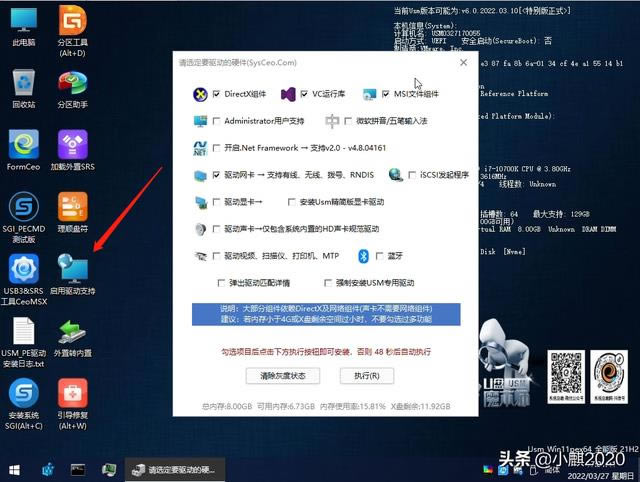
Task: Click the VC运行库 Visual Studio icon
Action: (288, 94)
